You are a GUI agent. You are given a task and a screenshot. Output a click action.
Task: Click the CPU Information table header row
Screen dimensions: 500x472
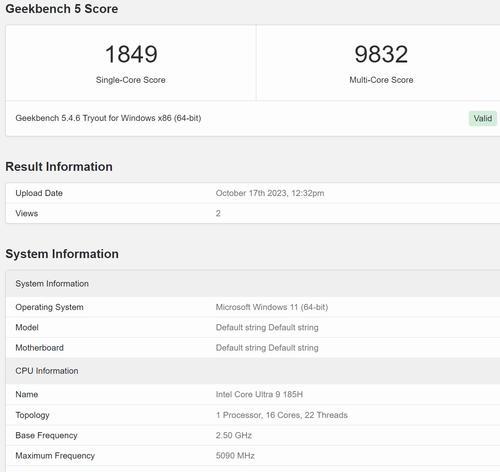(253, 371)
